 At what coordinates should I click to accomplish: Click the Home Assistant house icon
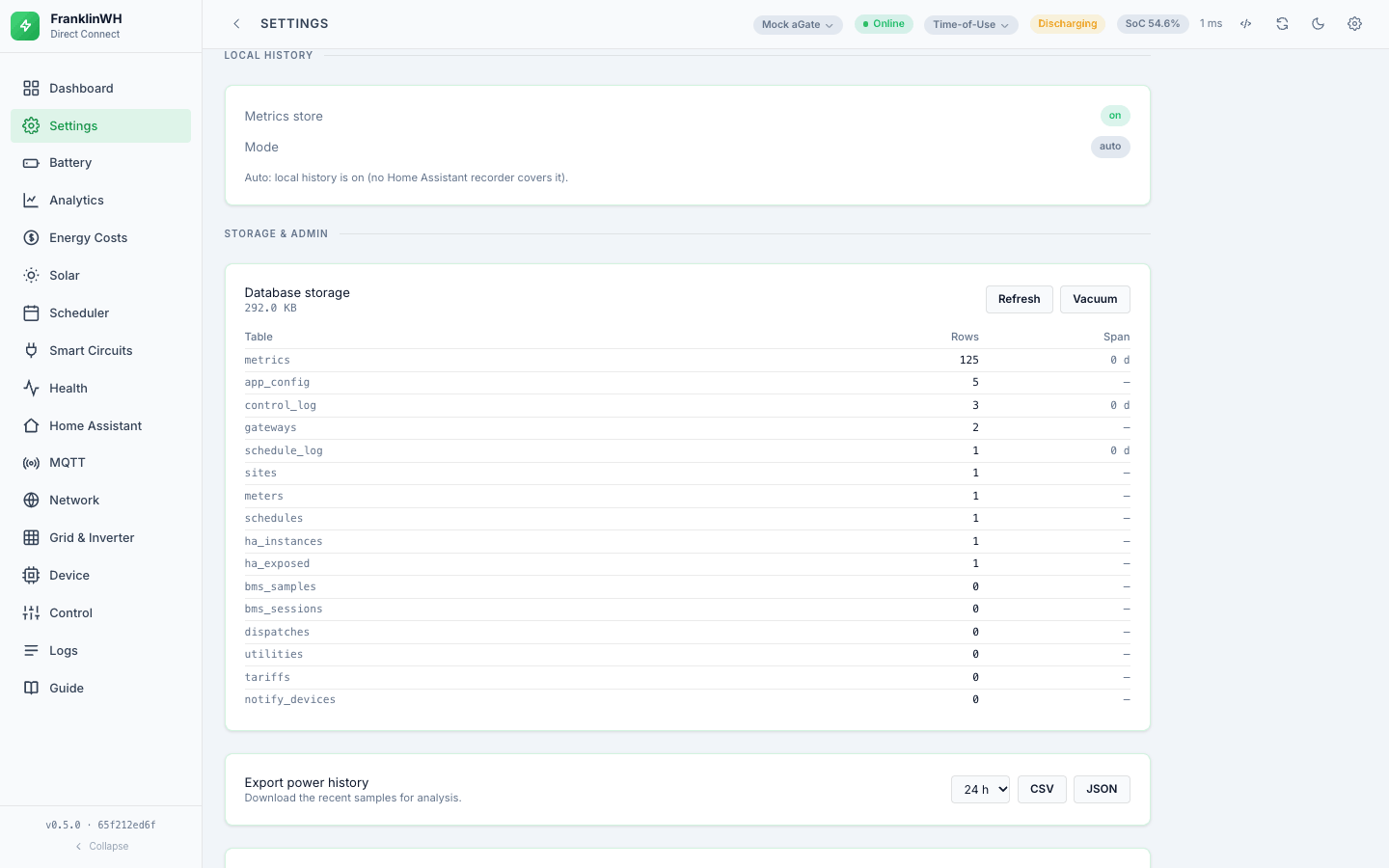coord(31,426)
